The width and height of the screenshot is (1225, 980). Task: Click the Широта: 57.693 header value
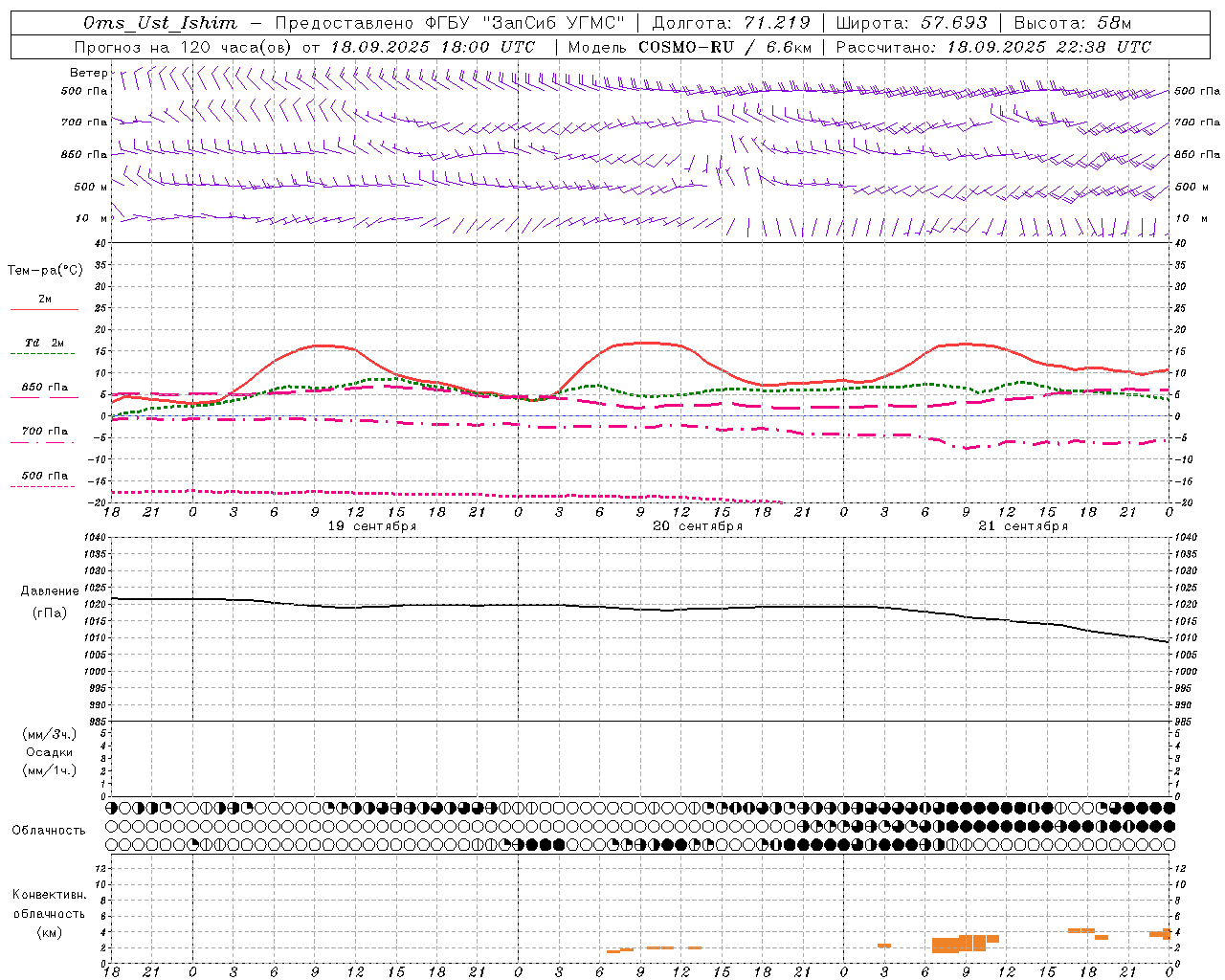[x=913, y=23]
